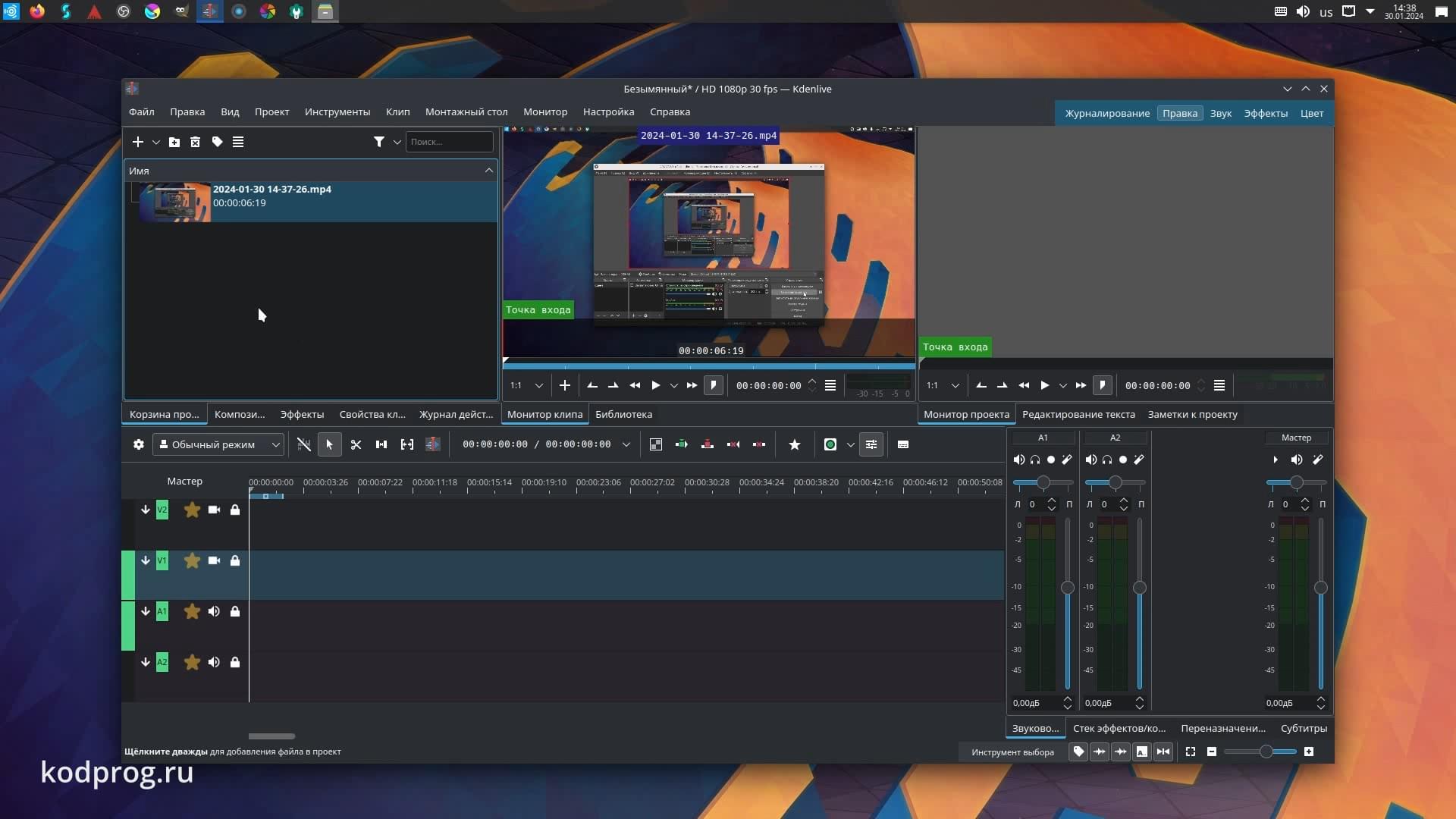
Task: Select the razor (scissors) tool
Action: [356, 445]
